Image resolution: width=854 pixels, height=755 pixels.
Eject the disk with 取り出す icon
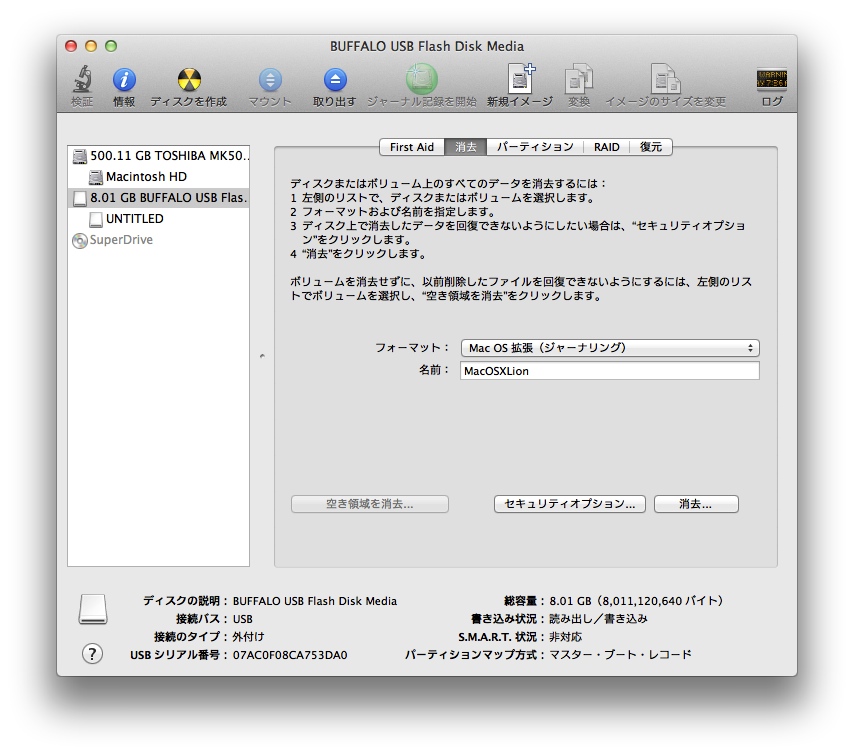pos(335,80)
